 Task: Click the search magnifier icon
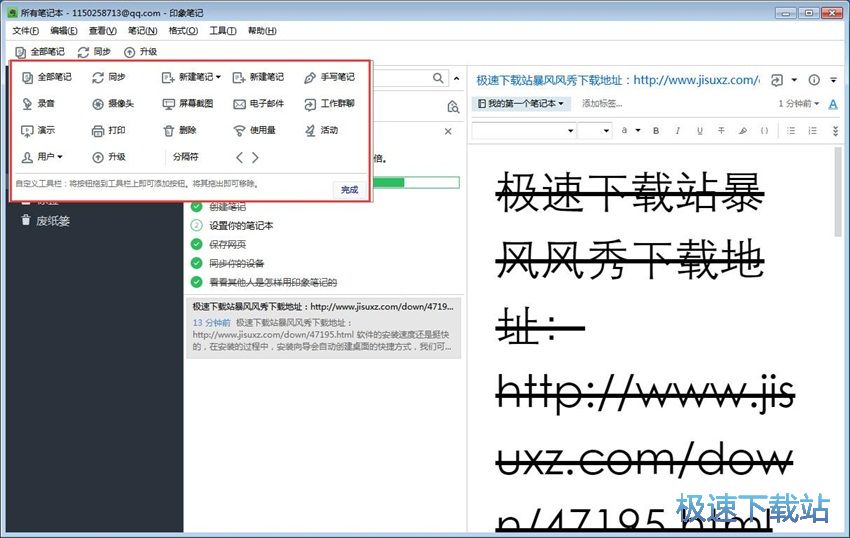click(438, 78)
